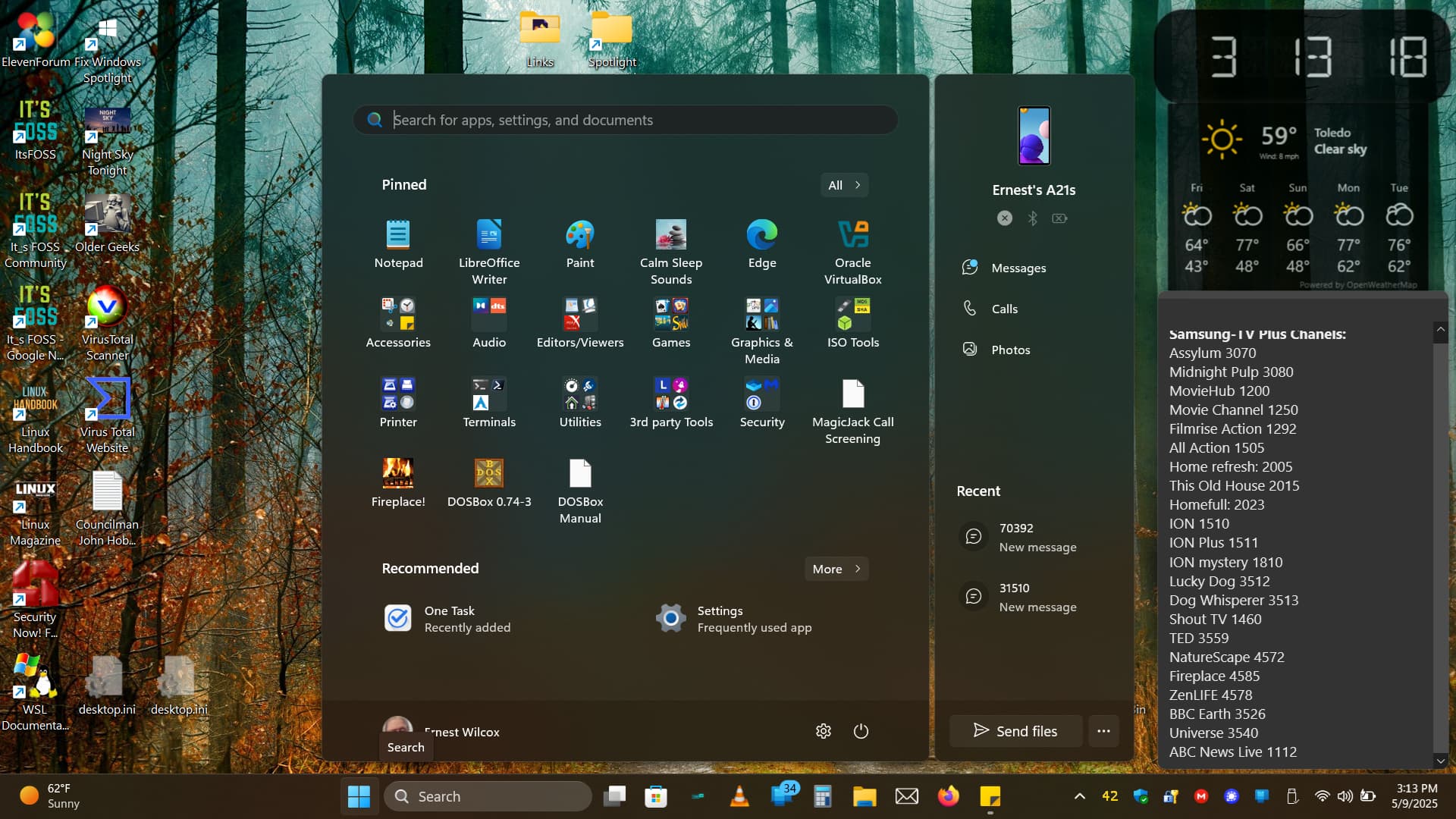Expand More recommended items
The width and height of the screenshot is (1456, 819).
click(836, 569)
